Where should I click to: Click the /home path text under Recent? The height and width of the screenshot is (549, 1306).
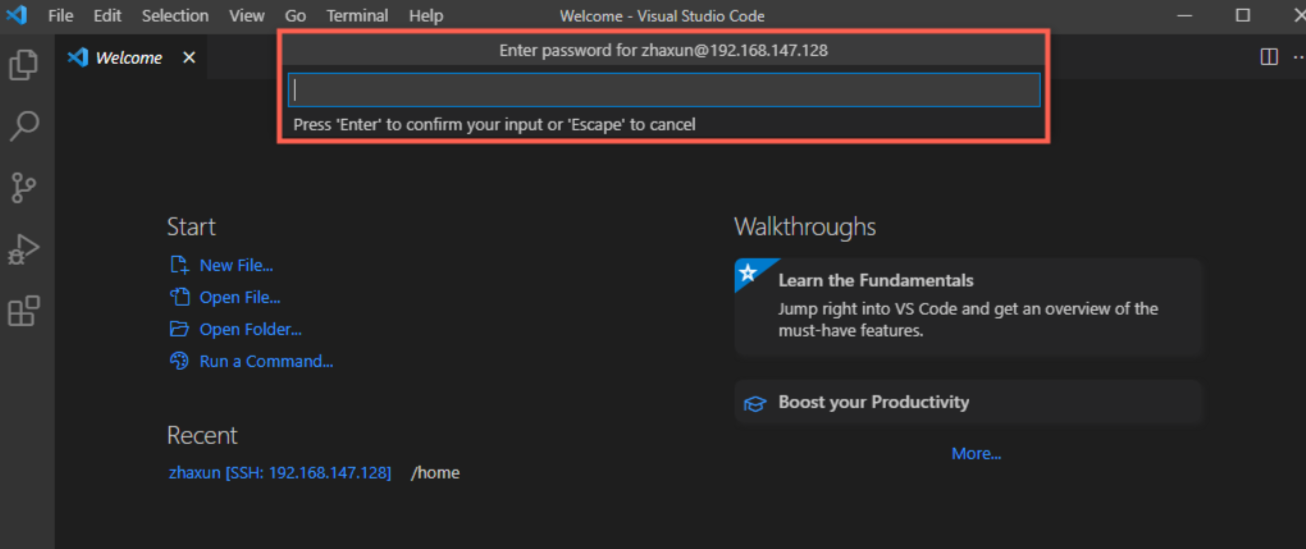435,472
